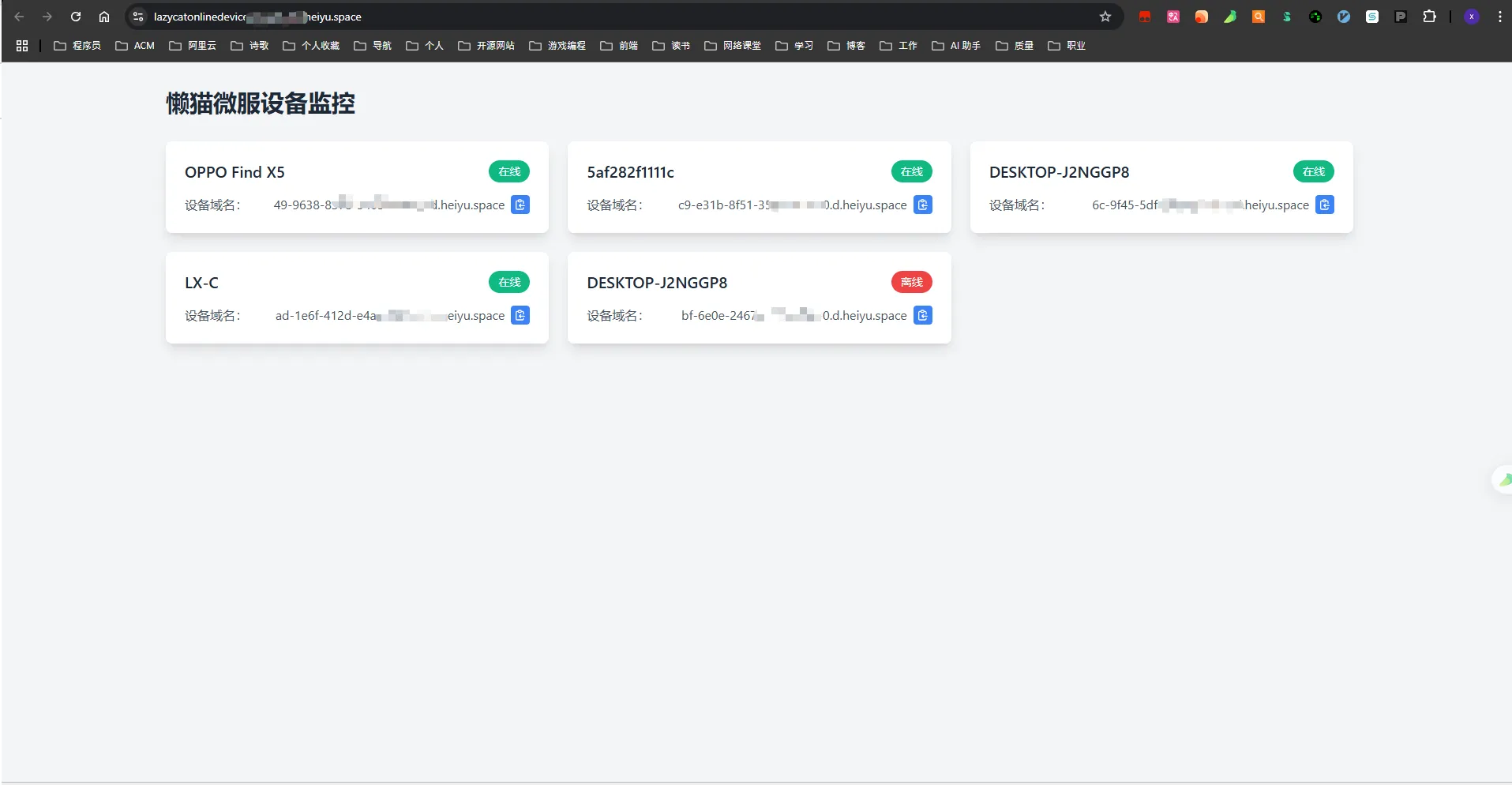
Task: Copy the LX-C device domain
Action: tap(520, 315)
